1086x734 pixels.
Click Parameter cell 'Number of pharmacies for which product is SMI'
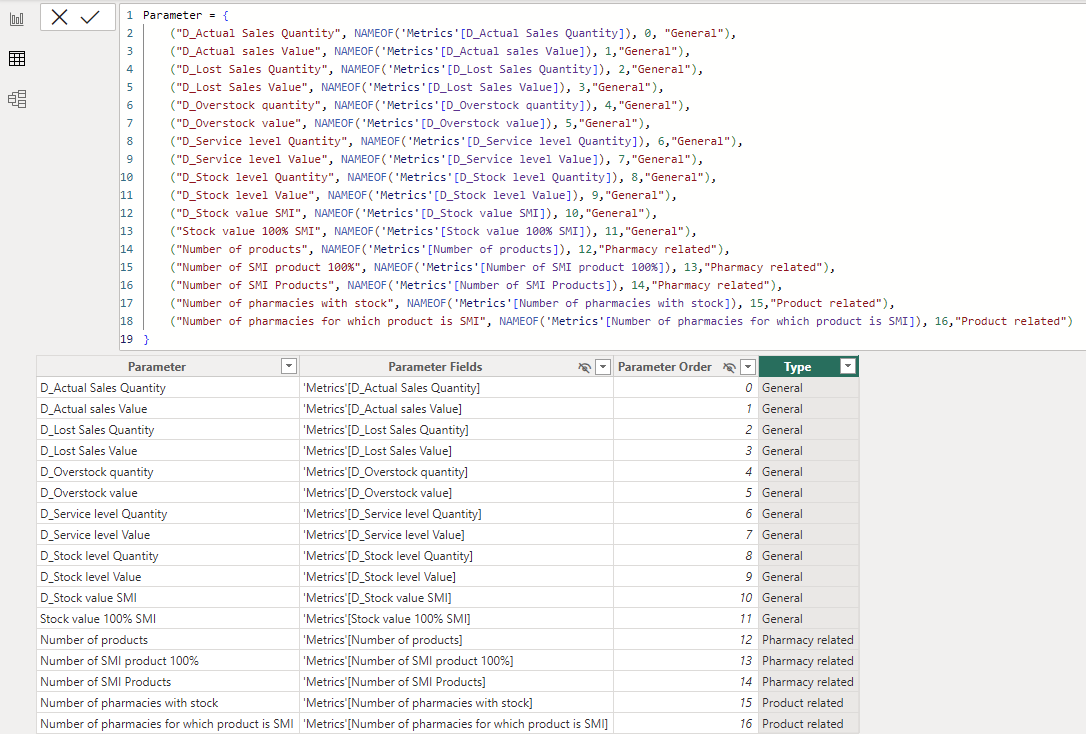coord(168,724)
